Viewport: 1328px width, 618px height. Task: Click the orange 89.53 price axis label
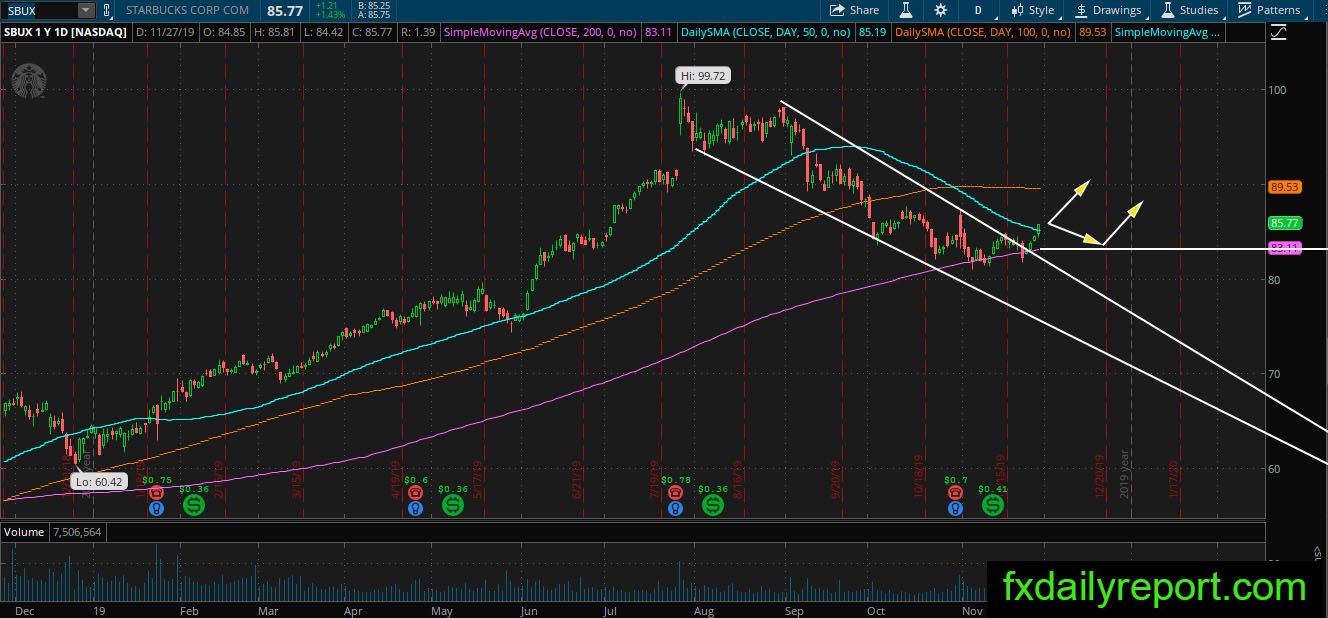coord(1283,187)
